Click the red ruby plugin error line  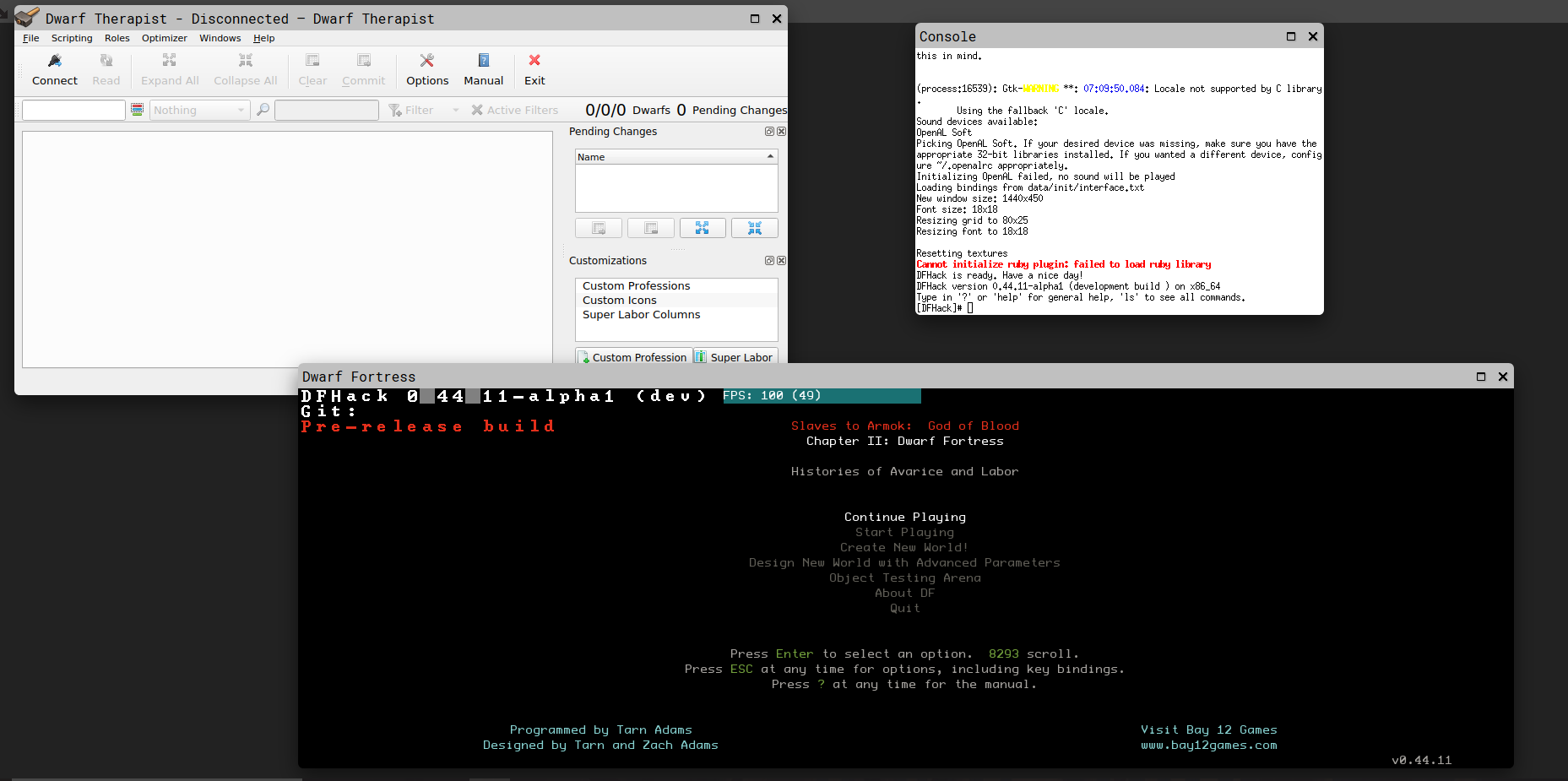1064,264
